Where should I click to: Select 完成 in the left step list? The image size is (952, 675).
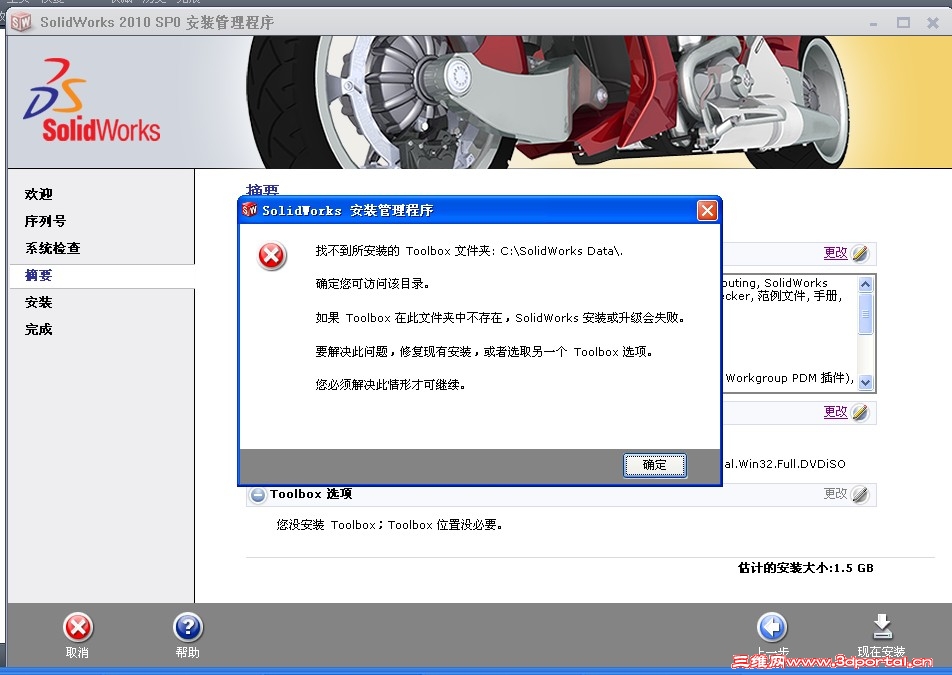[x=39, y=330]
